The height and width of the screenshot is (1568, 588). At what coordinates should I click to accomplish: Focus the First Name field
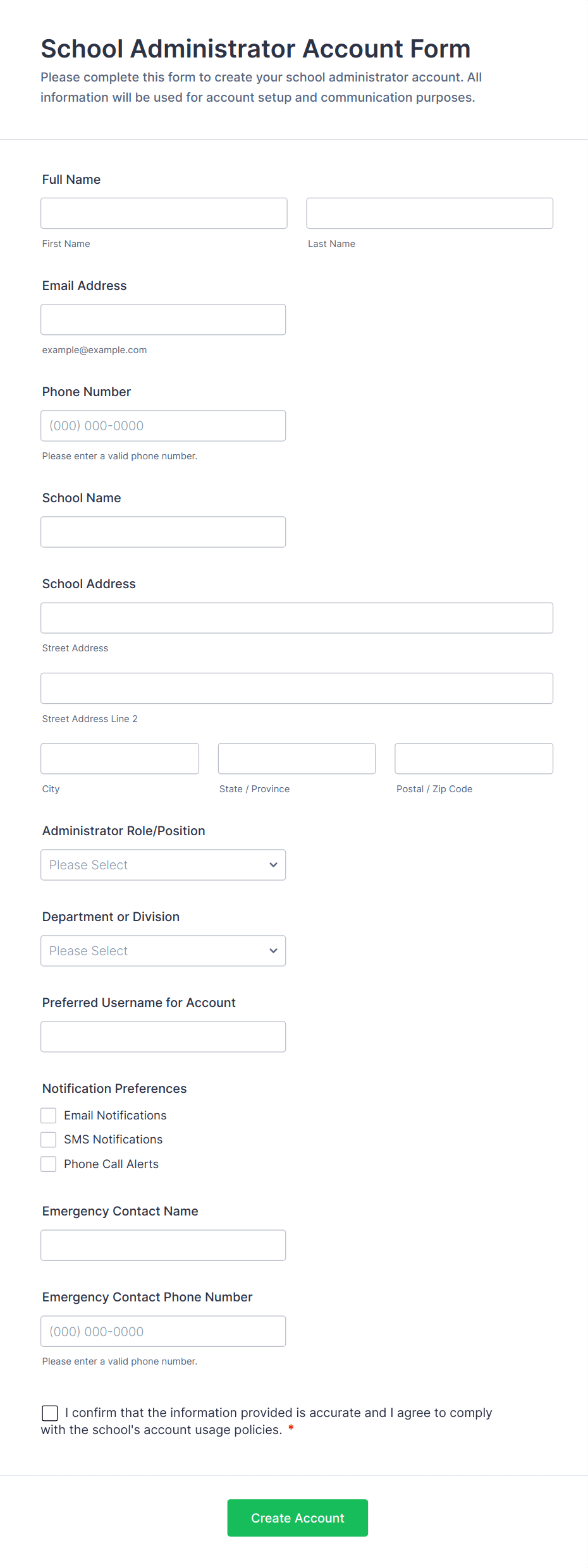click(x=164, y=214)
